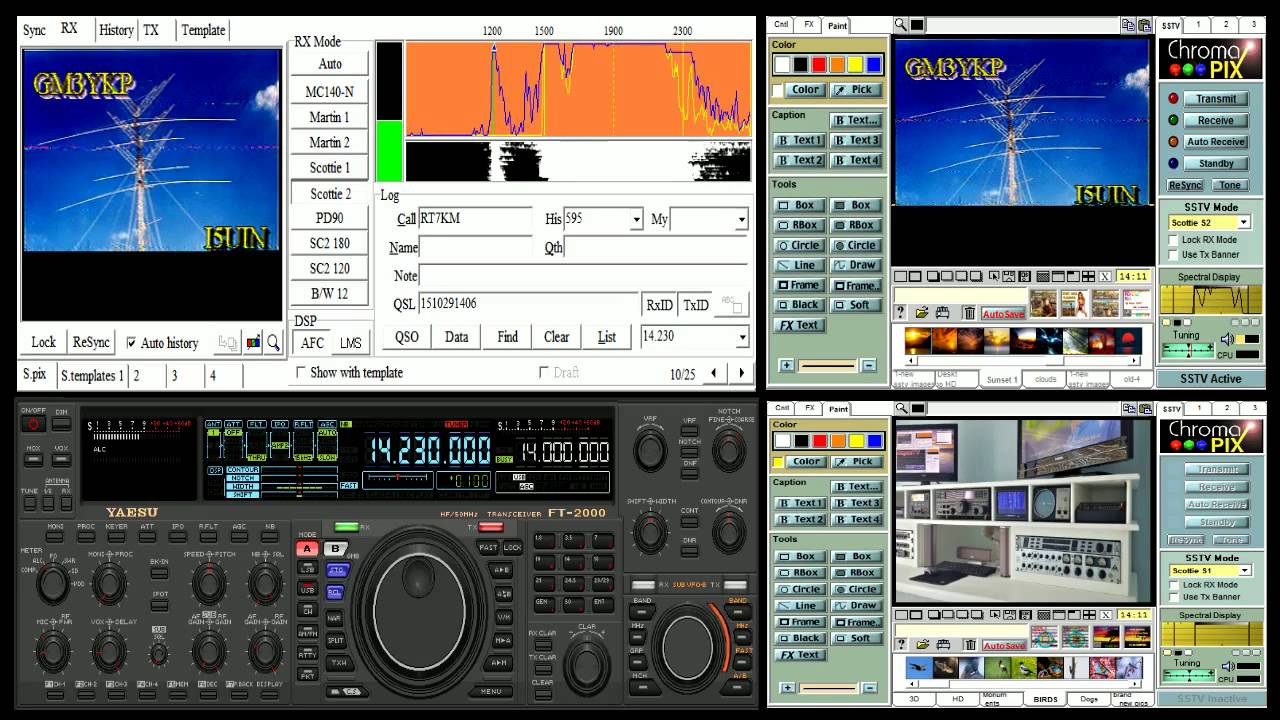Open the clouds thumbnail tab

pyautogui.click(x=1045, y=379)
